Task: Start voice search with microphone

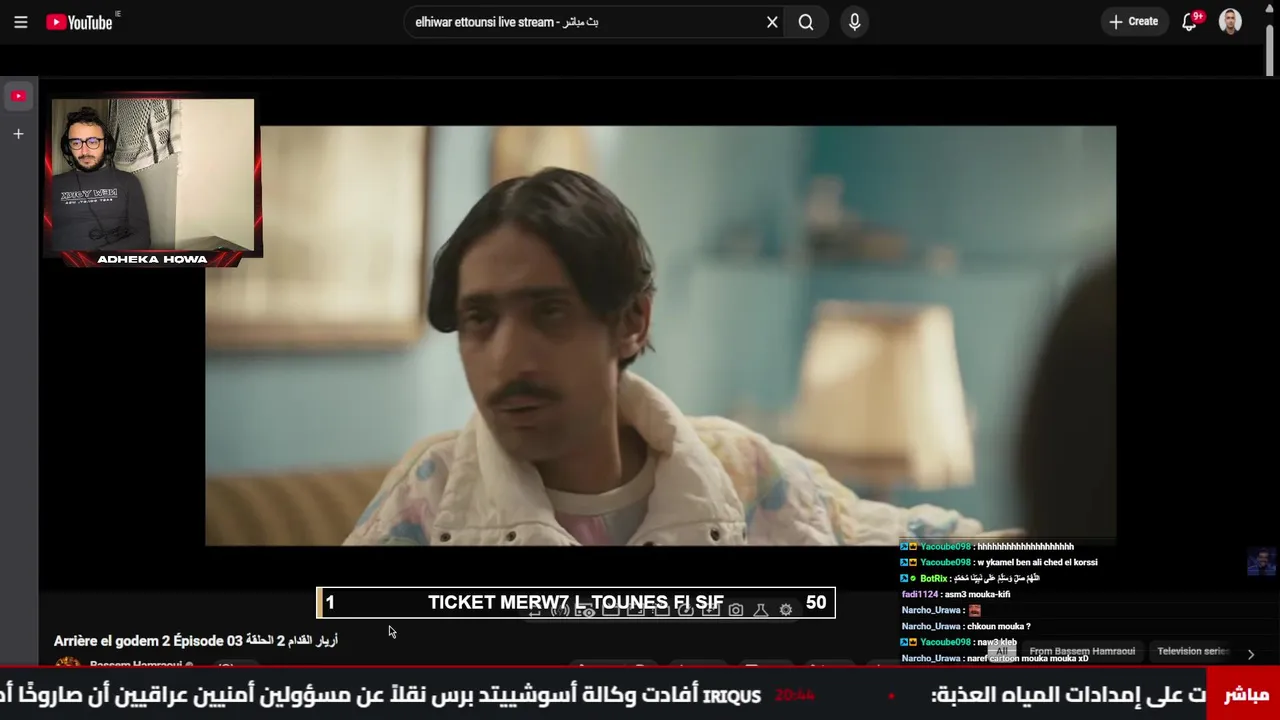Action: tap(854, 22)
